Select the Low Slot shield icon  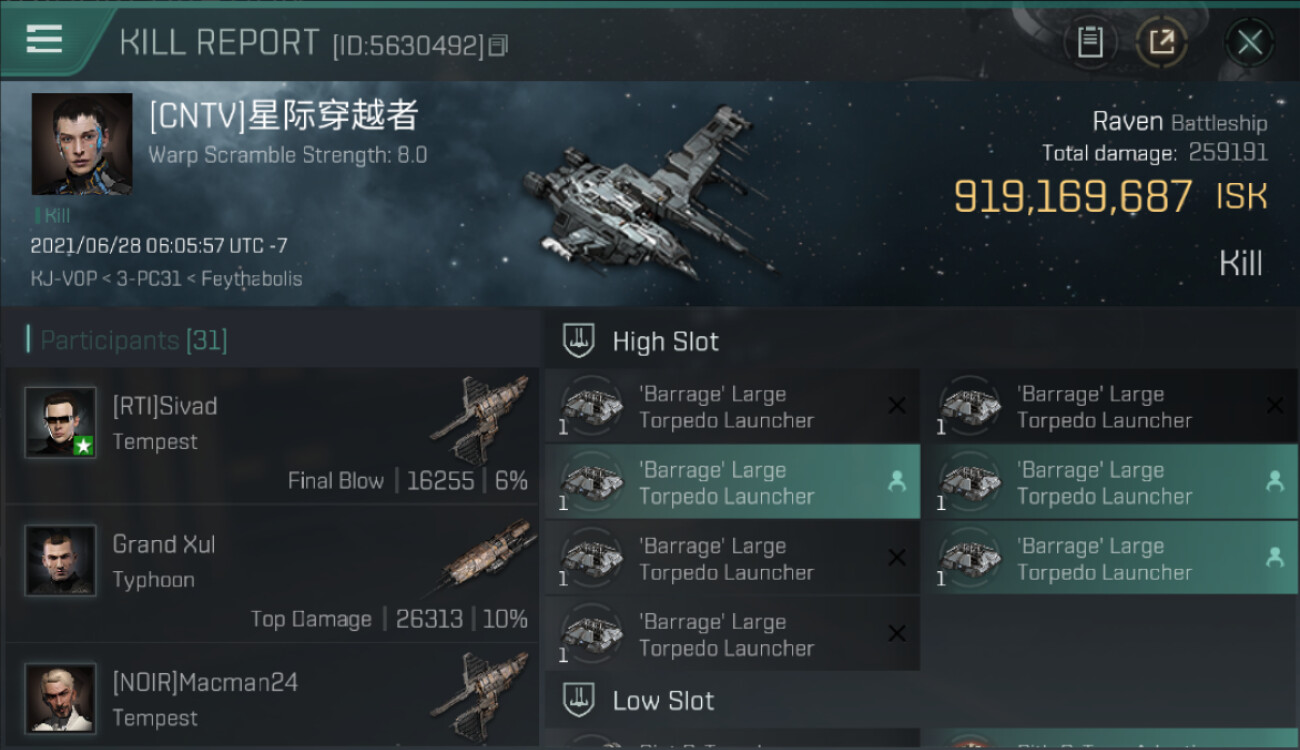click(x=580, y=699)
